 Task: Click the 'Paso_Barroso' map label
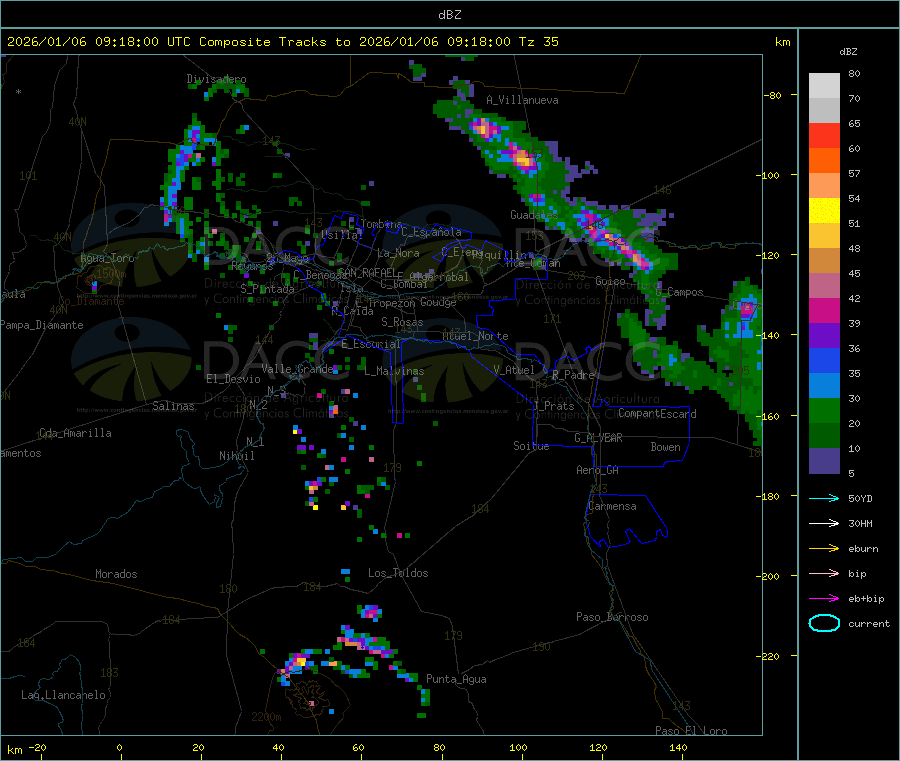pyautogui.click(x=612, y=617)
